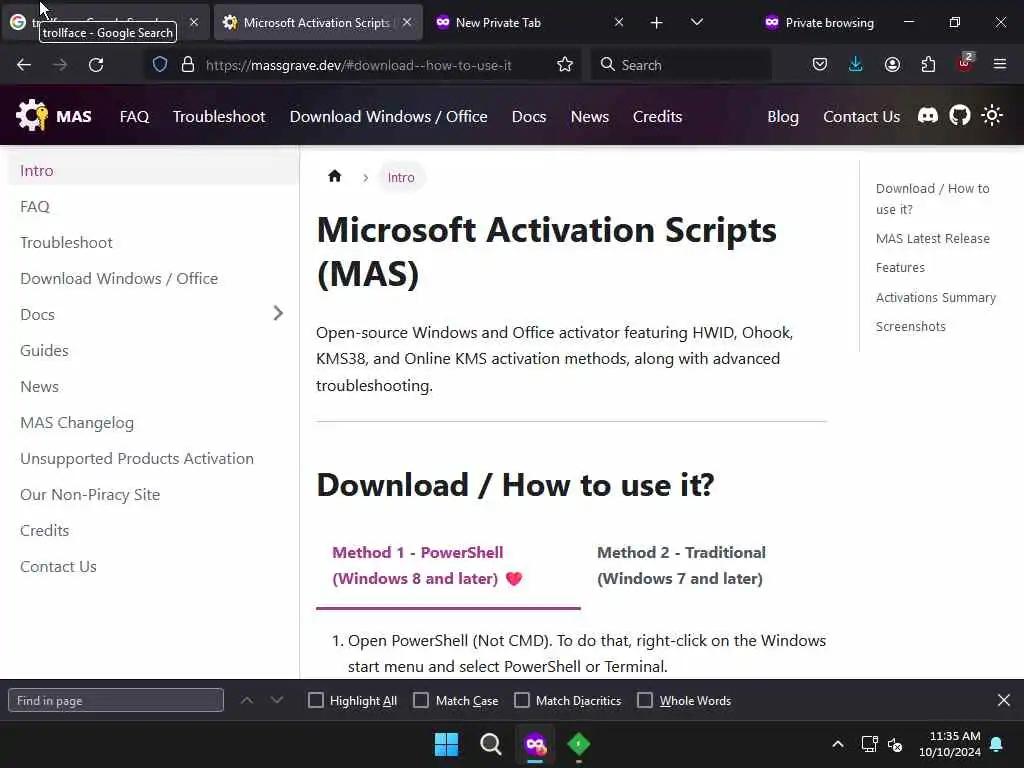Open Our Non-Piracy Site link

pos(90,494)
